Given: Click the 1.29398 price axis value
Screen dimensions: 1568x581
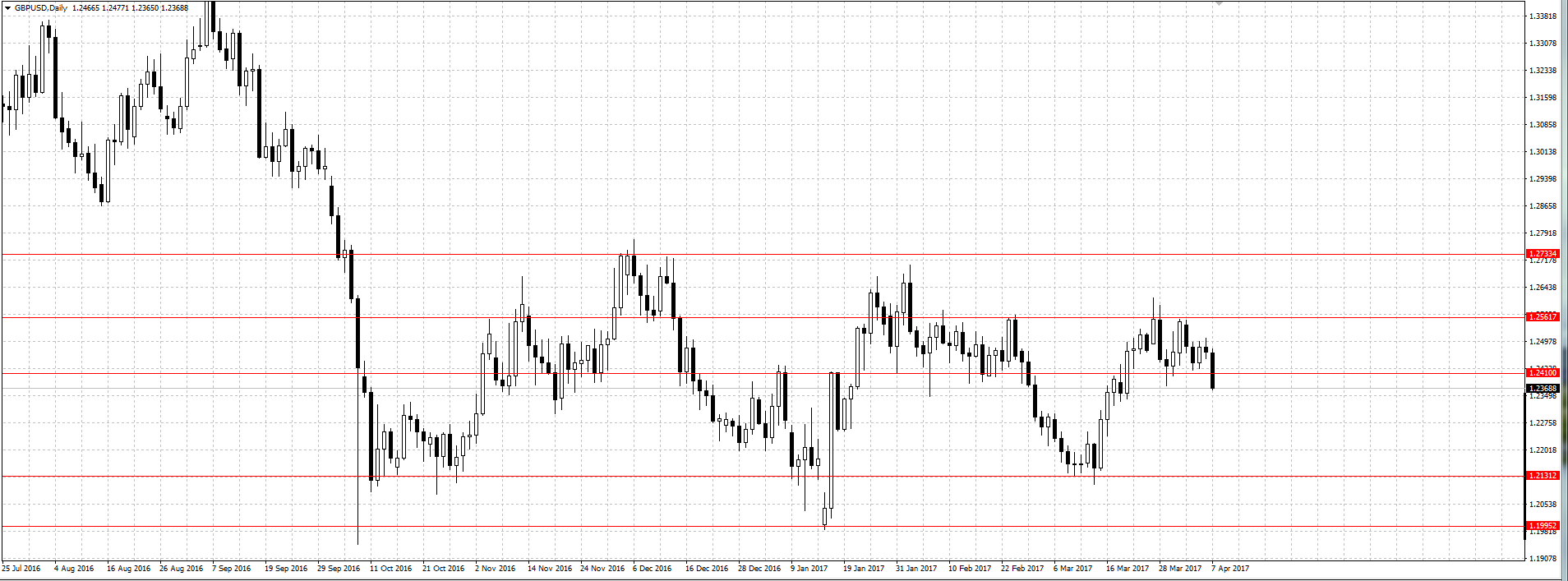Looking at the screenshot, I should pyautogui.click(x=1543, y=179).
